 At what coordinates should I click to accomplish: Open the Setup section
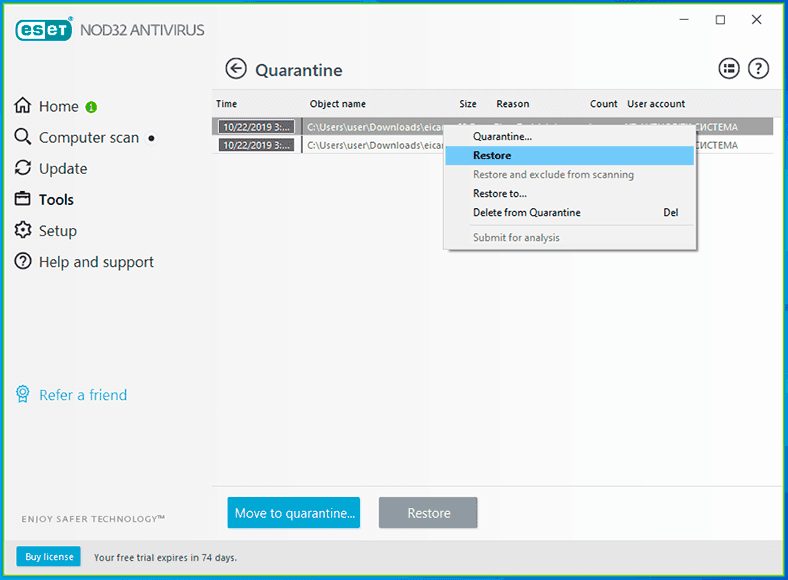(58, 231)
